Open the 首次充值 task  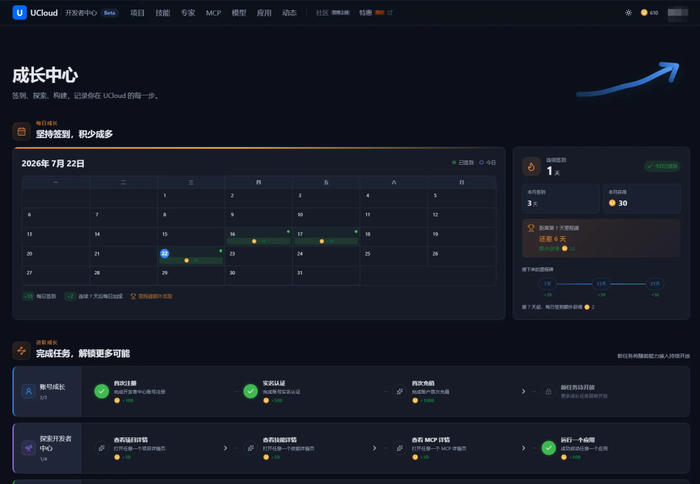click(430, 391)
